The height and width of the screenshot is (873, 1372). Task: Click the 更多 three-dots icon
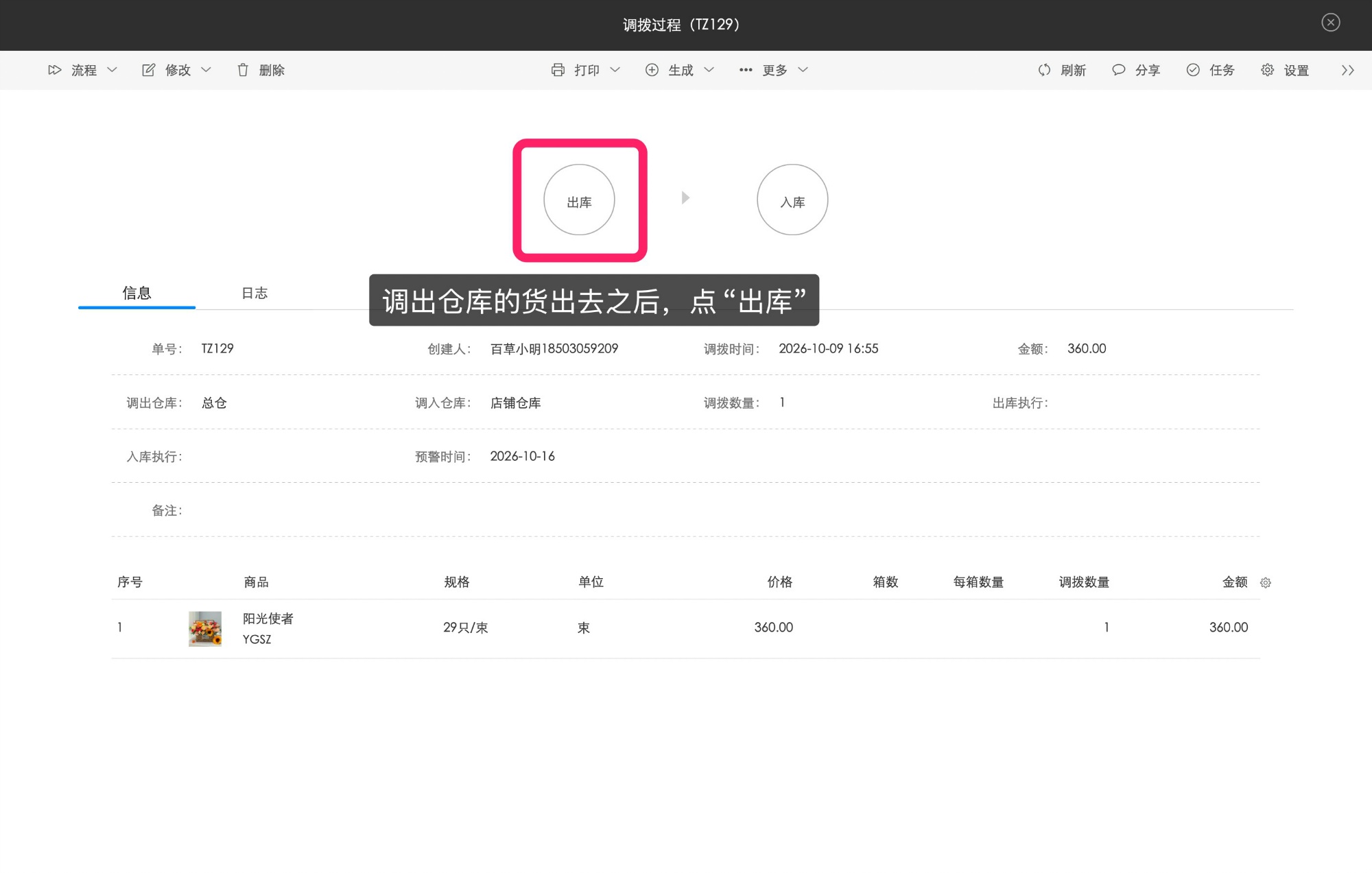[746, 70]
